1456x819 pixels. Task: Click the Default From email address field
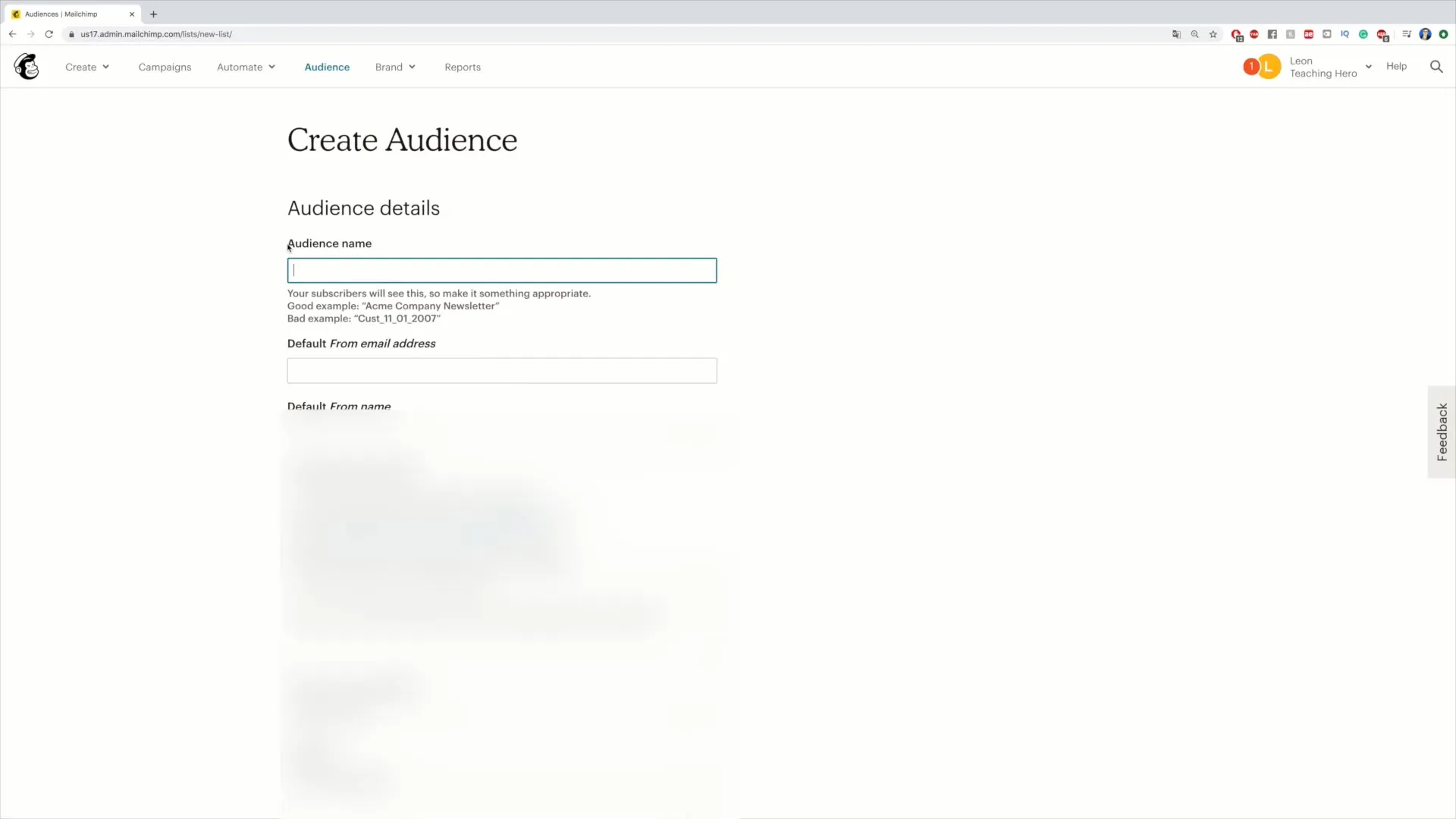[502, 370]
